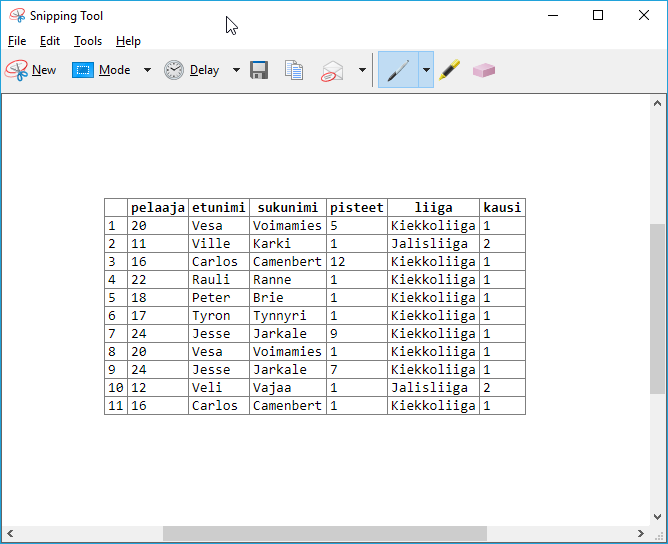
Task: Click the points value '9' in row 7
Action: point(357,334)
